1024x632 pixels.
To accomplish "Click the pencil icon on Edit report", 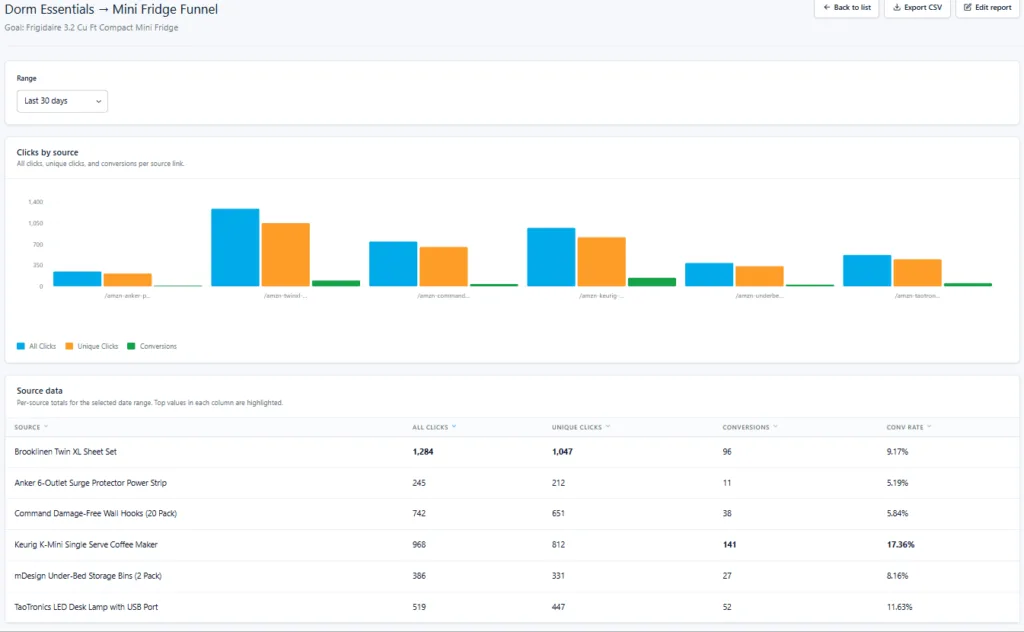I will click(x=967, y=8).
